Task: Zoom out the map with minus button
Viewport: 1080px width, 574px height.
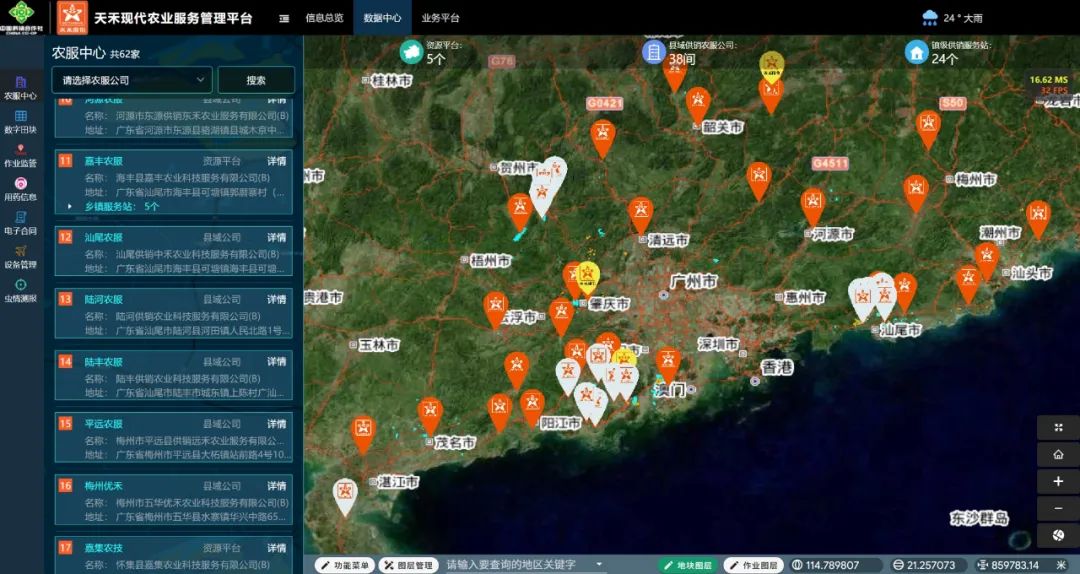Action: [1058, 508]
